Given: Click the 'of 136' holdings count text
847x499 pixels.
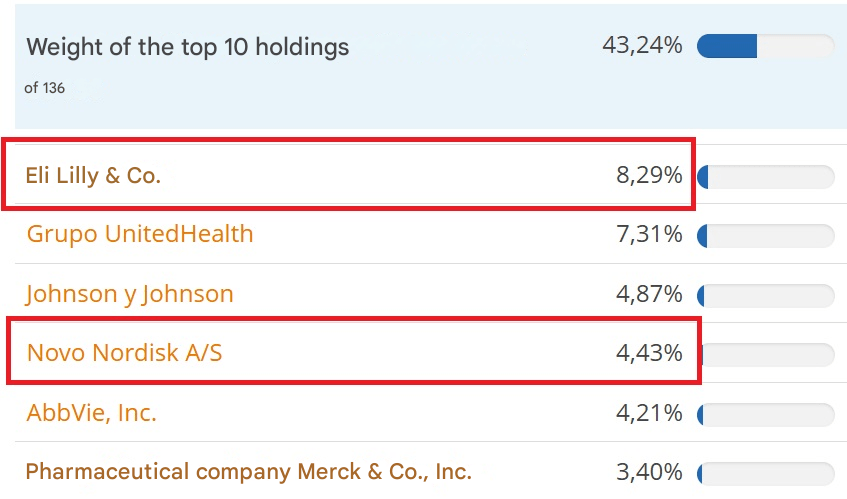Looking at the screenshot, I should point(45,88).
